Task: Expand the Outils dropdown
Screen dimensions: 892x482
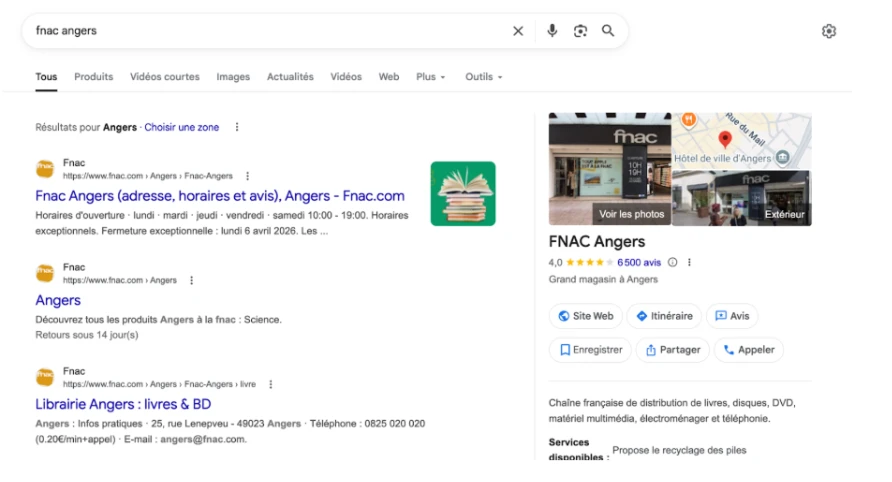Action: 484,77
